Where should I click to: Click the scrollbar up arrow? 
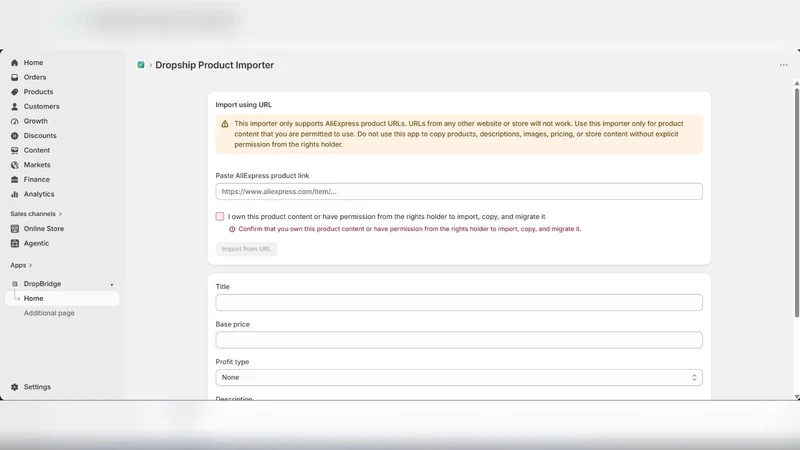tap(796, 83)
